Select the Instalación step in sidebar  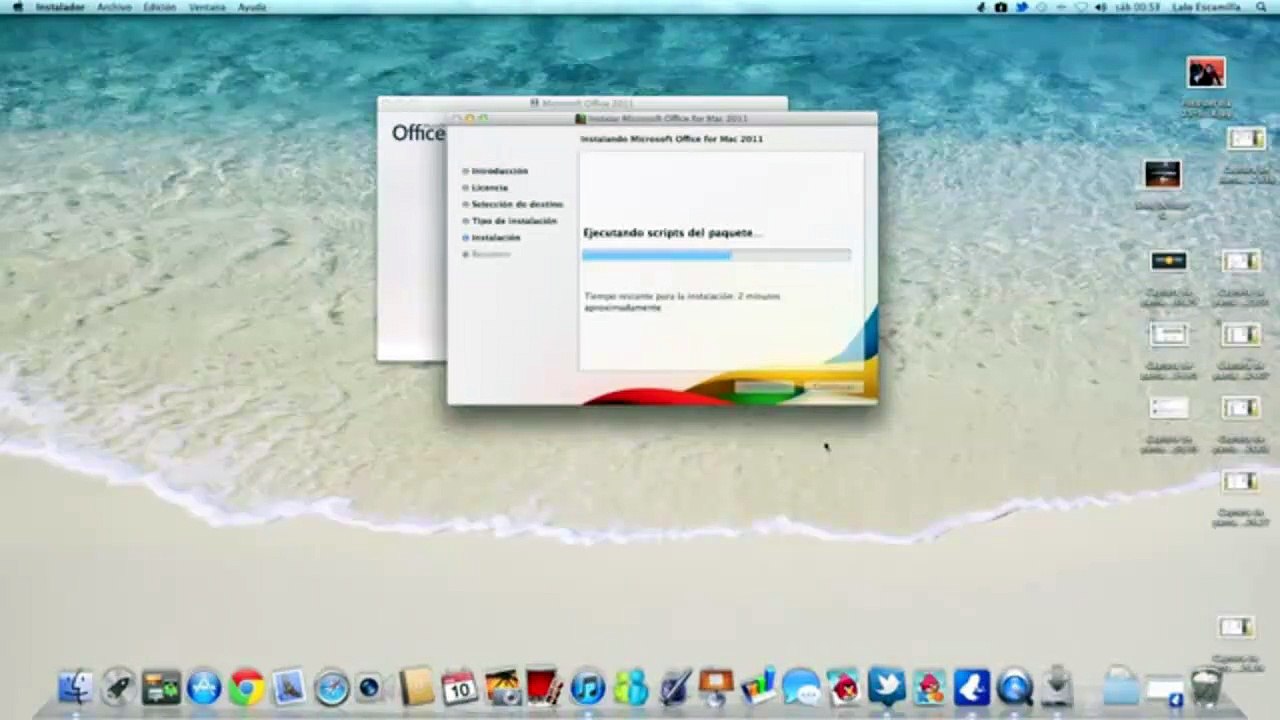click(x=495, y=238)
